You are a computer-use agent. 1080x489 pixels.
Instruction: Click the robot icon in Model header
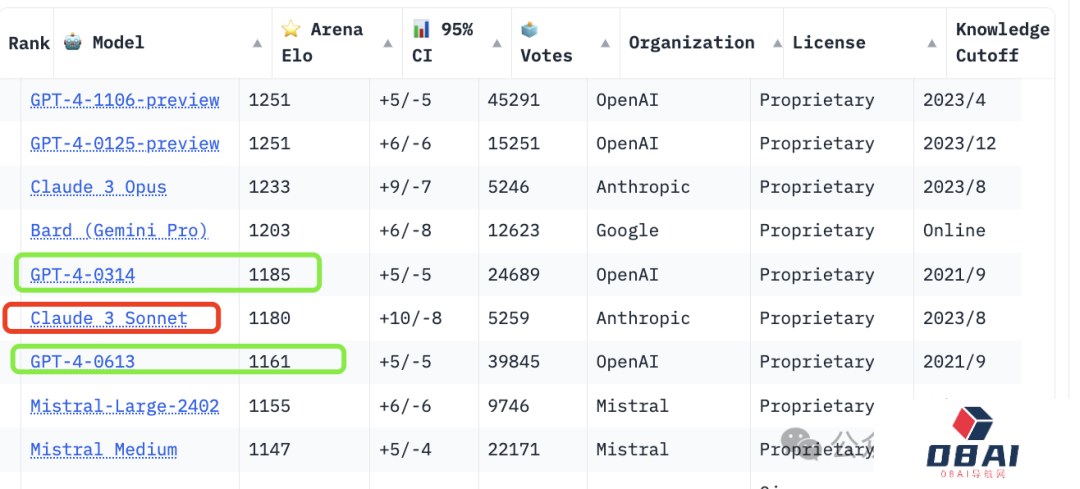(x=73, y=42)
